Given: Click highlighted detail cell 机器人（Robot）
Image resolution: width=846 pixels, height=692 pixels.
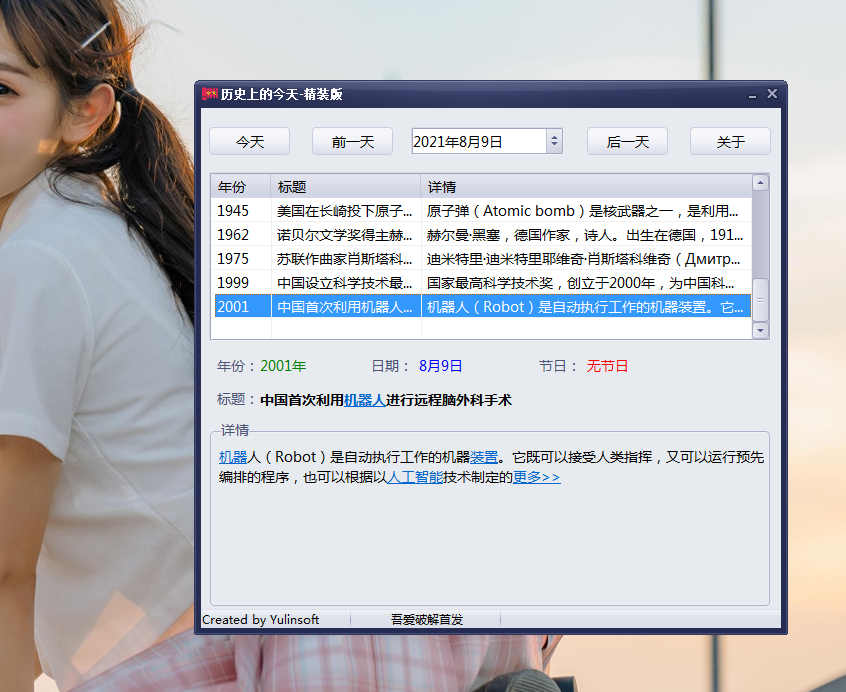Looking at the screenshot, I should click(586, 306).
